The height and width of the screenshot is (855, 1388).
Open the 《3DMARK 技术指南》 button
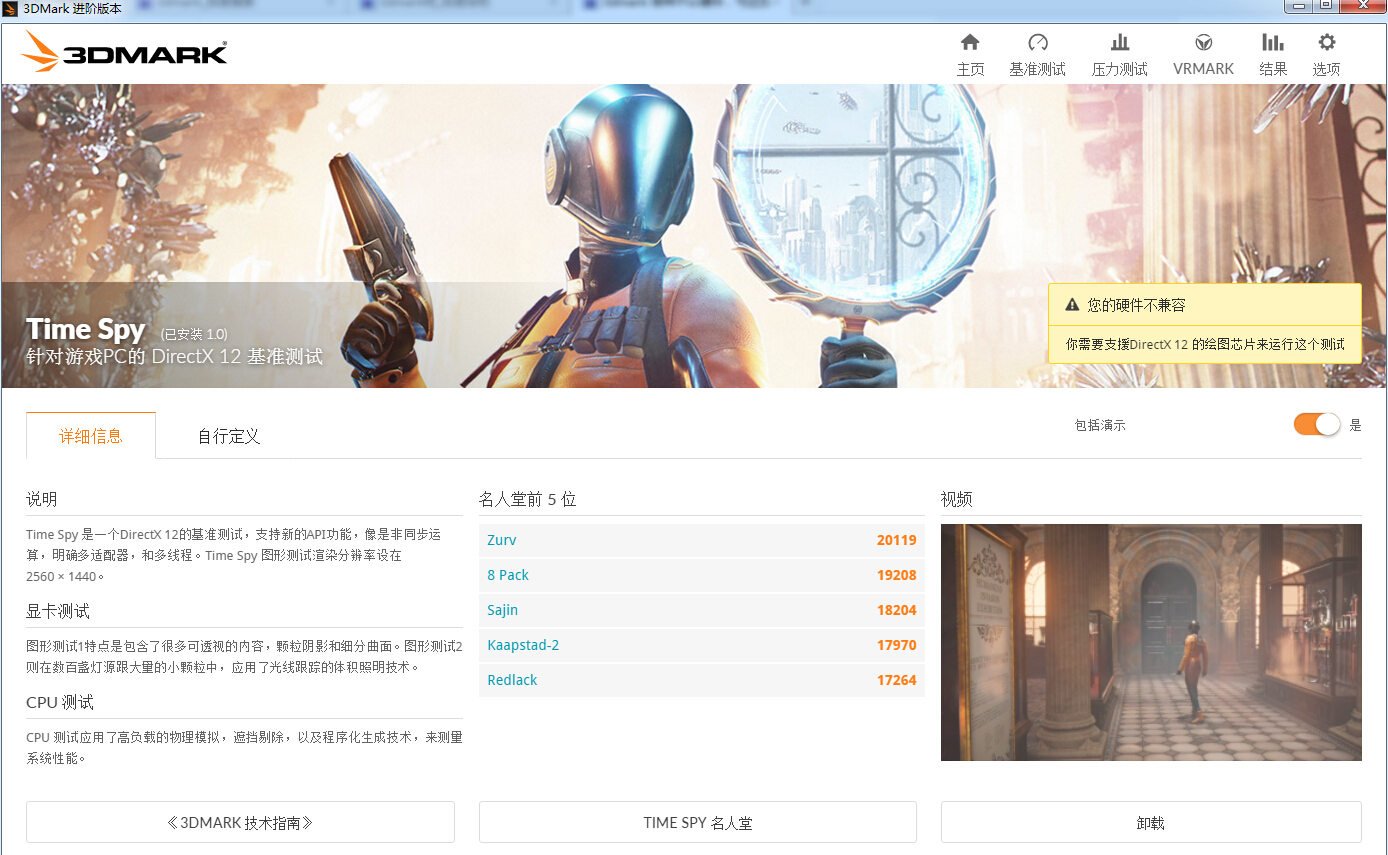240,823
